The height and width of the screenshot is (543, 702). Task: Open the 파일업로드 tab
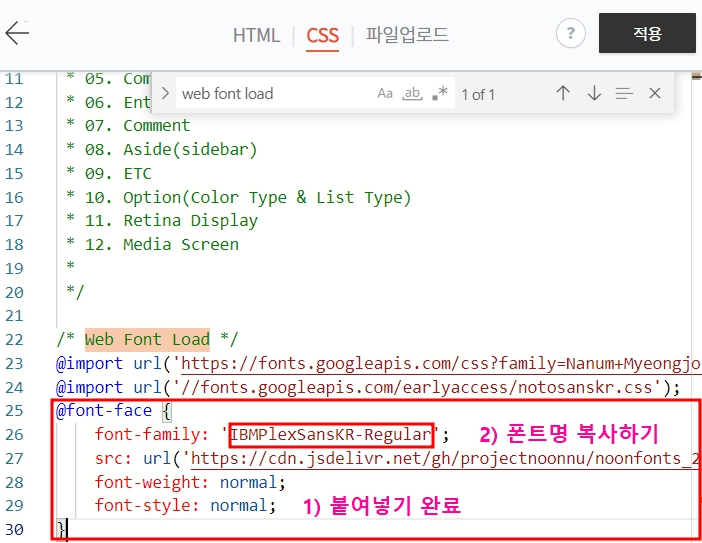[x=407, y=34]
